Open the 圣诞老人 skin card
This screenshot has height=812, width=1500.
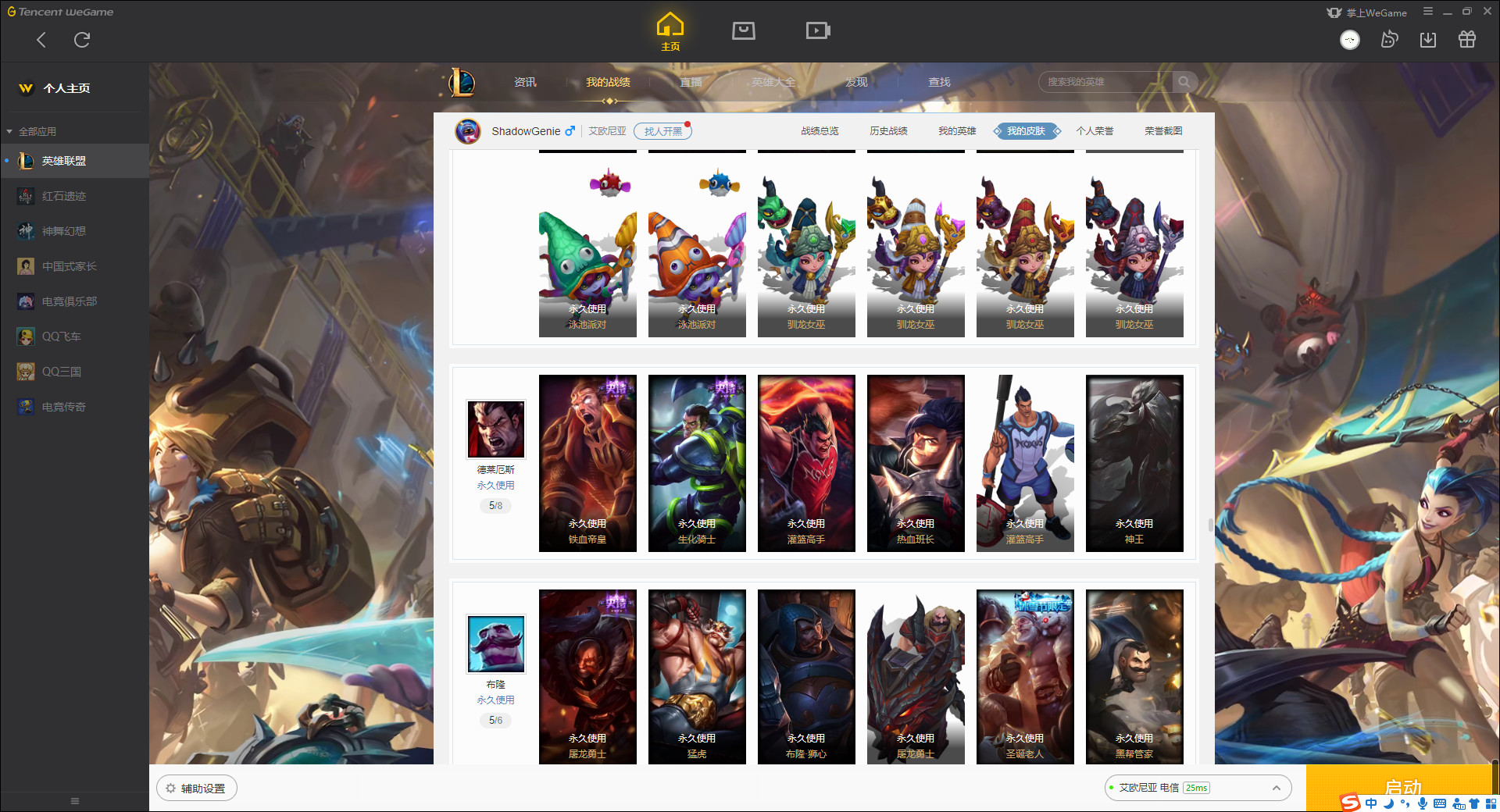(1025, 677)
